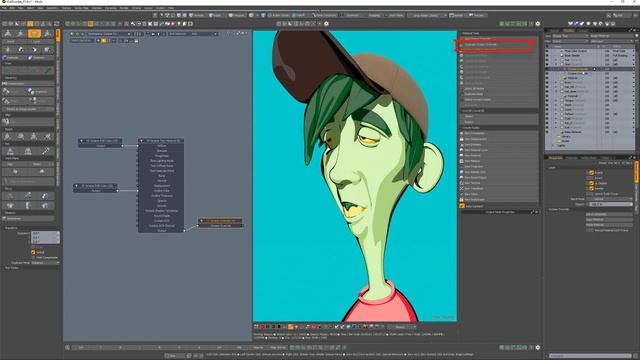Open the workspace dropdown in the schematic header
Image resolution: width=640 pixels, height=360 pixels.
tap(109, 34)
